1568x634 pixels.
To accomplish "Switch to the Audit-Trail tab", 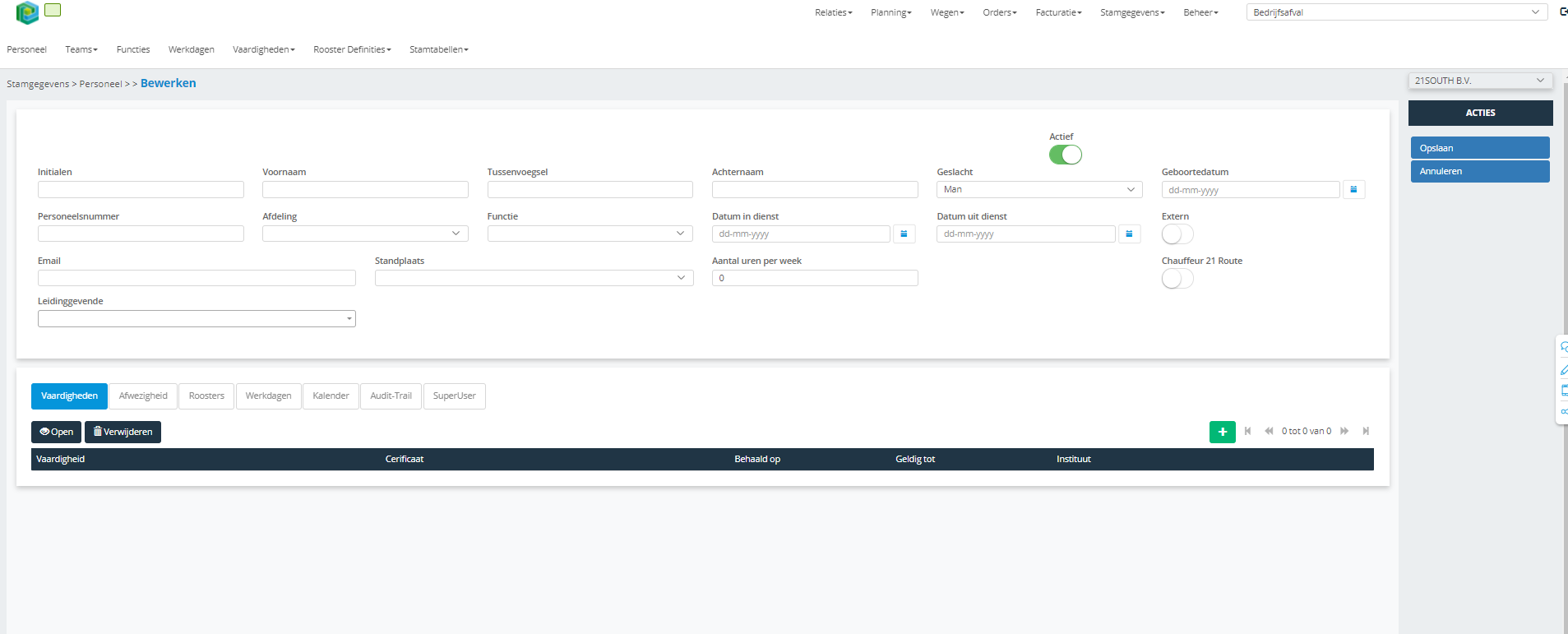I will (391, 396).
